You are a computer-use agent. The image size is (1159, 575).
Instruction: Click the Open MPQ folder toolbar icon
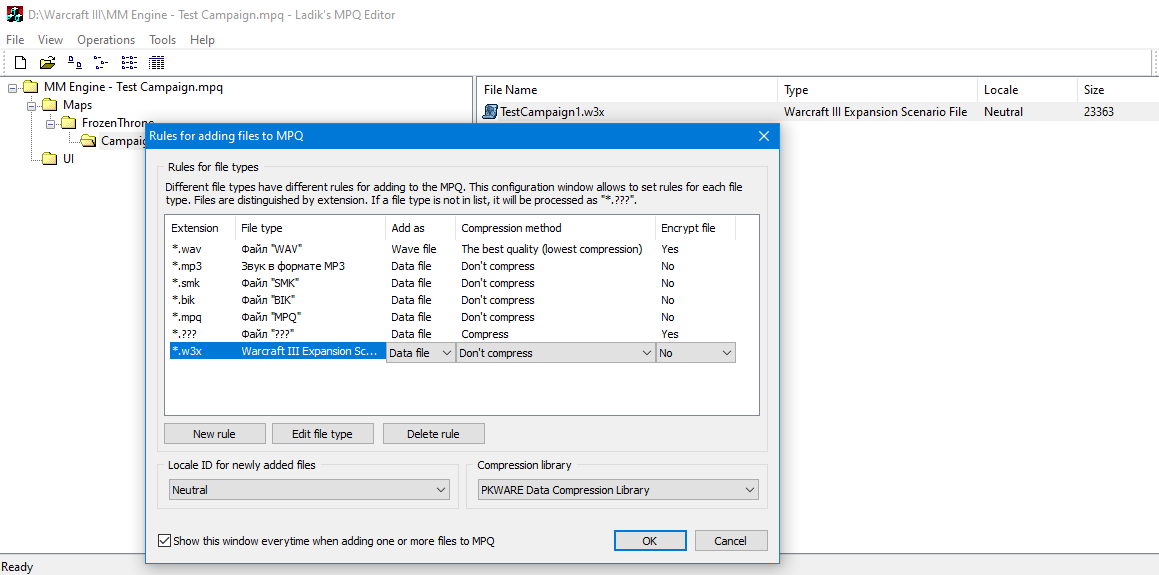(x=47, y=63)
